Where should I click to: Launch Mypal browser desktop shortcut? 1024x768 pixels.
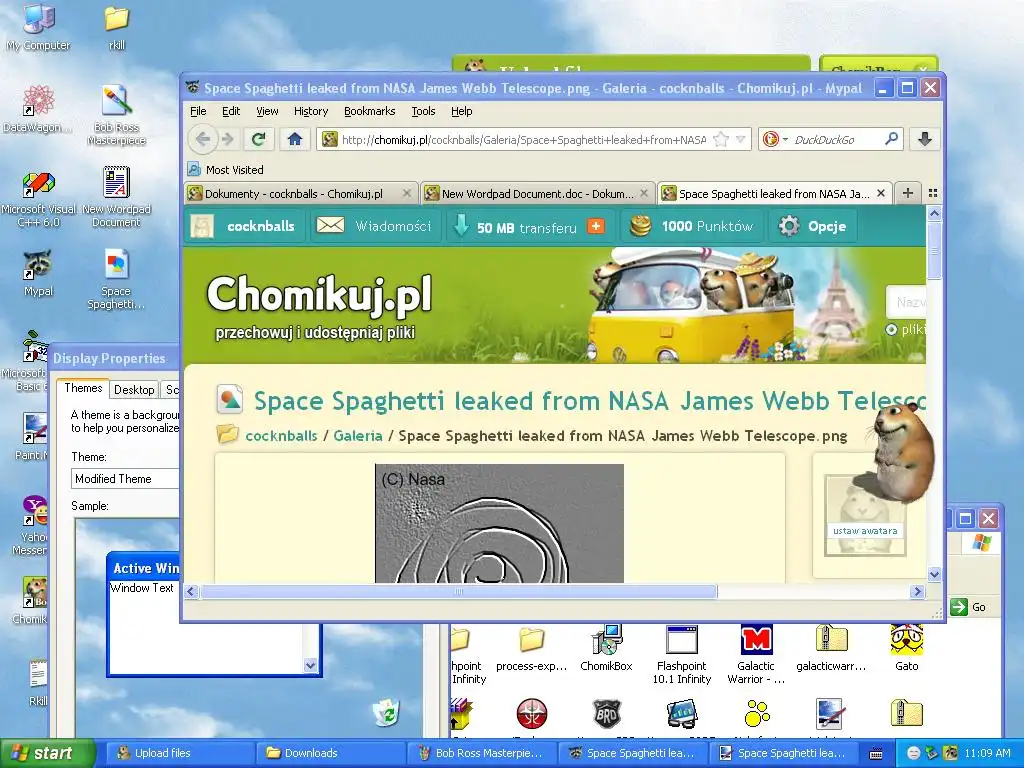click(39, 273)
